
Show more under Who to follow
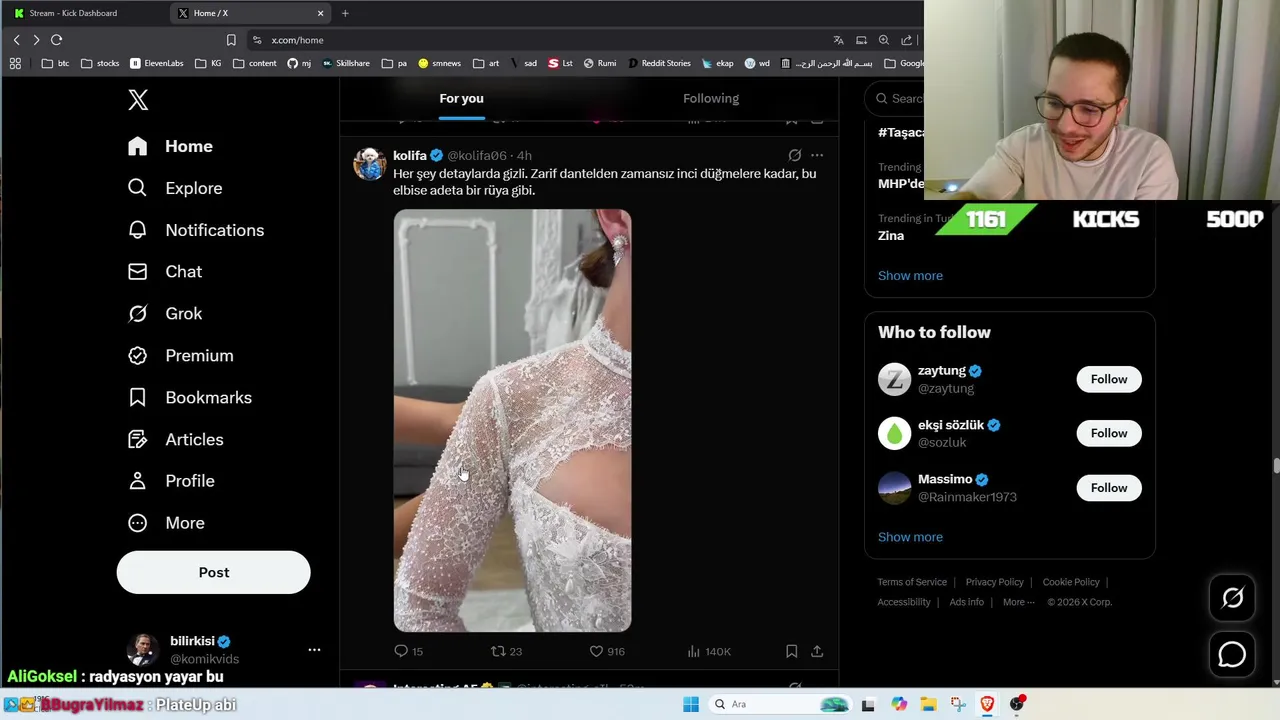pos(910,537)
